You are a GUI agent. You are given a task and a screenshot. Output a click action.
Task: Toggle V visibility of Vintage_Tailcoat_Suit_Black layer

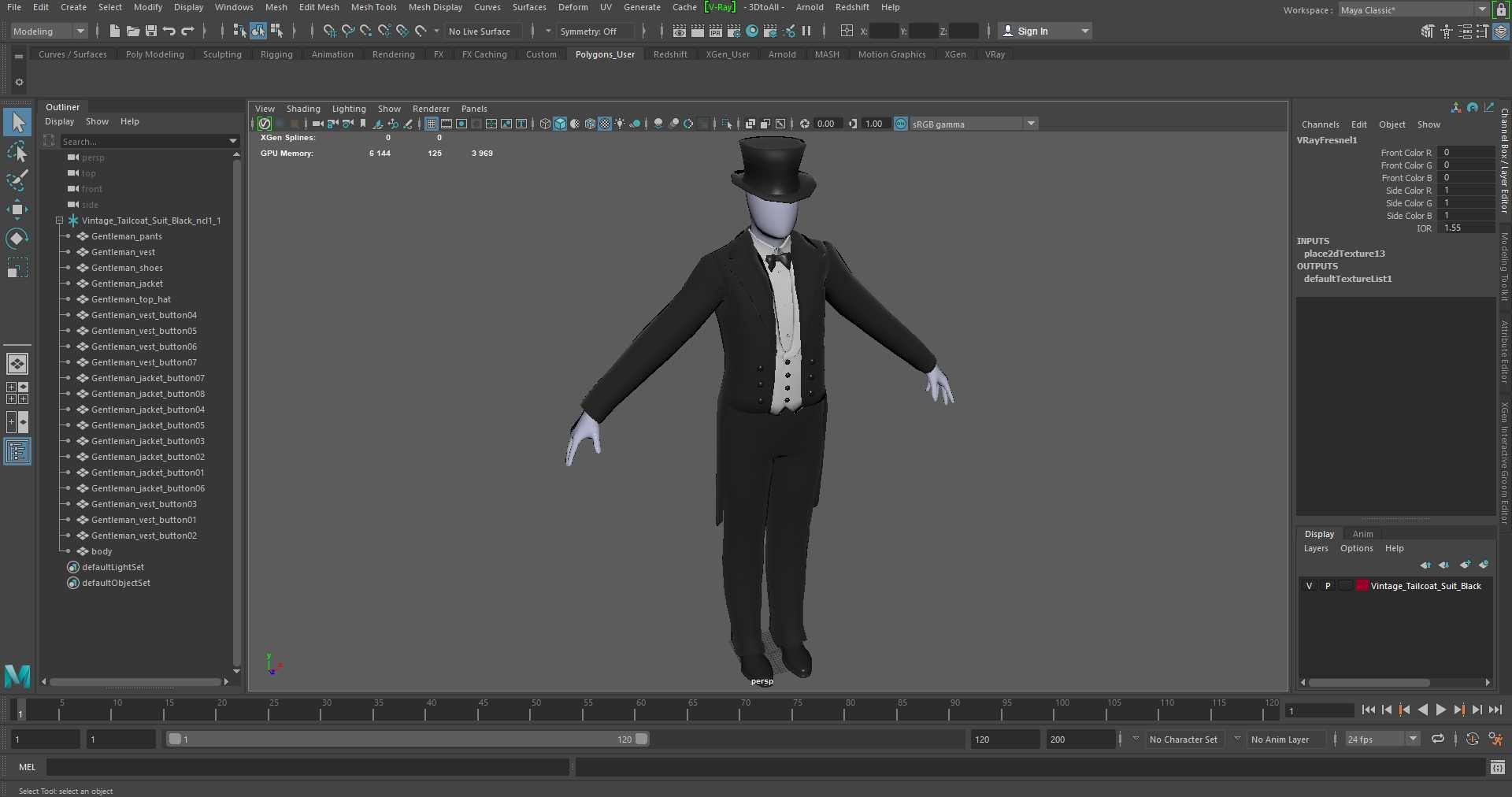coord(1309,586)
